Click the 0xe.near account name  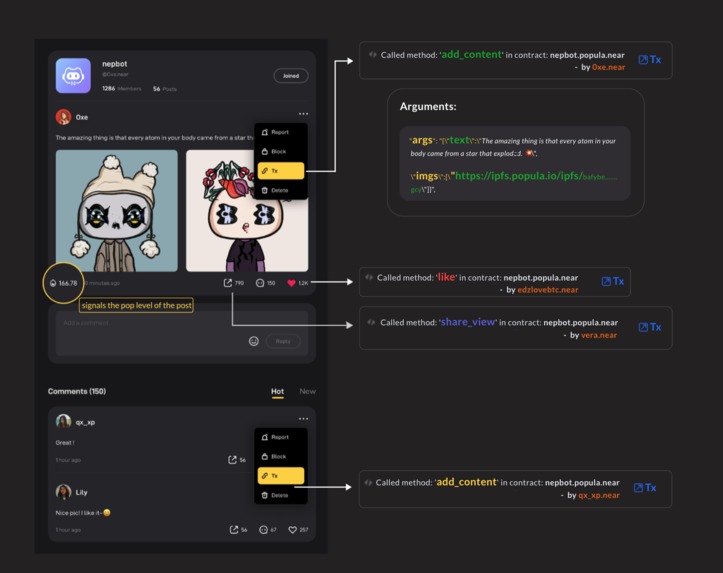[609, 67]
